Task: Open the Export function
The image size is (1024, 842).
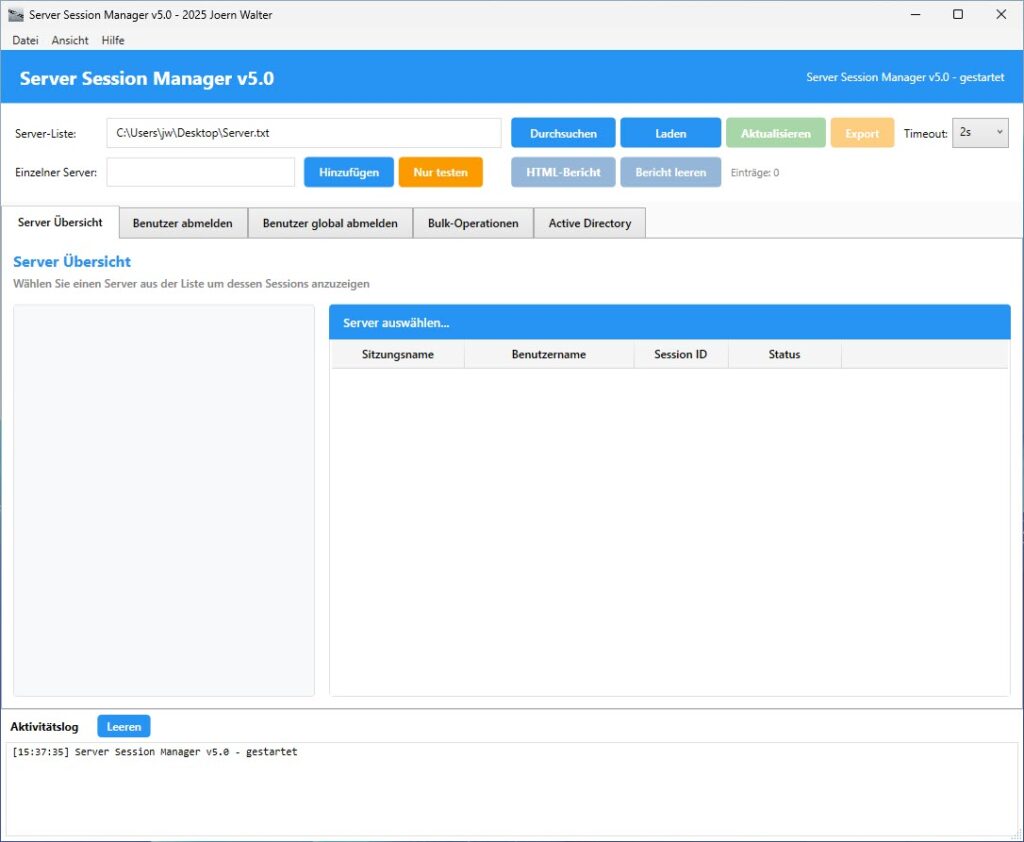Action: (861, 132)
